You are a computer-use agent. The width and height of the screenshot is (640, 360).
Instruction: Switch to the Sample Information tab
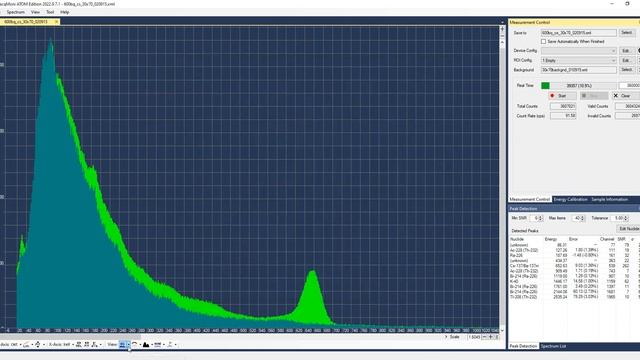(609, 199)
